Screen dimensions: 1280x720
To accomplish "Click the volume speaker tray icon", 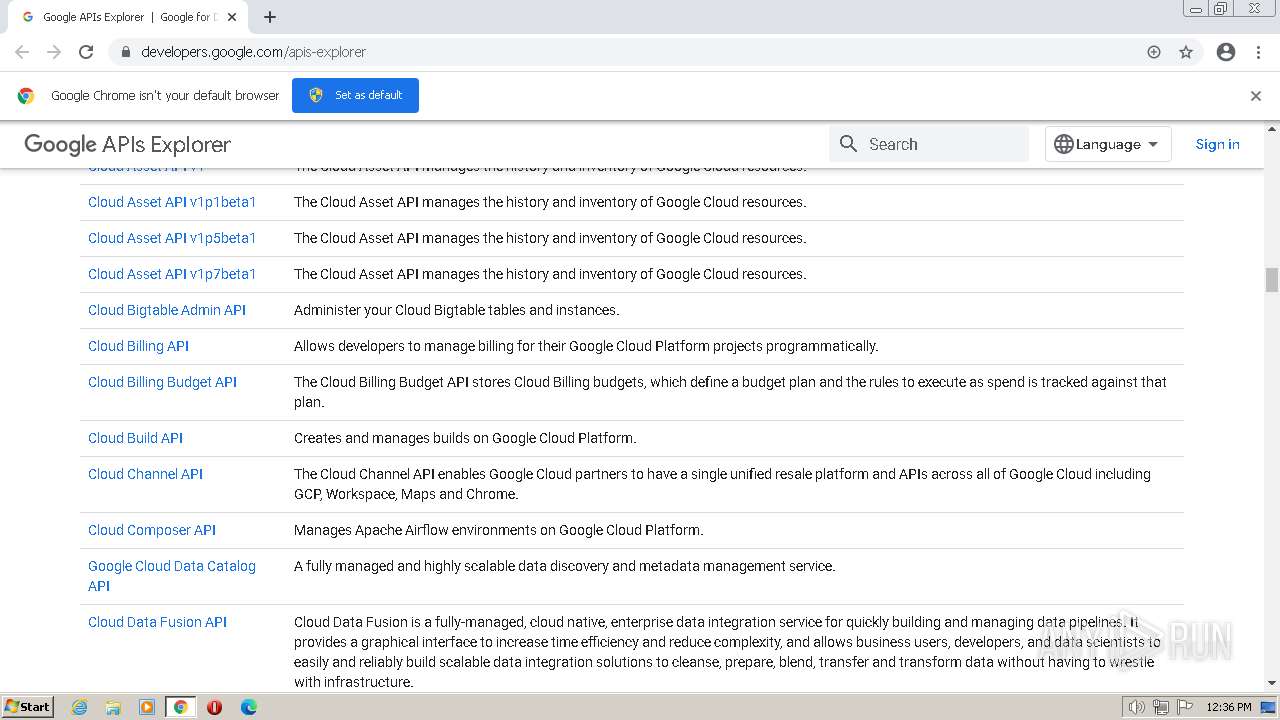I will click(1137, 707).
